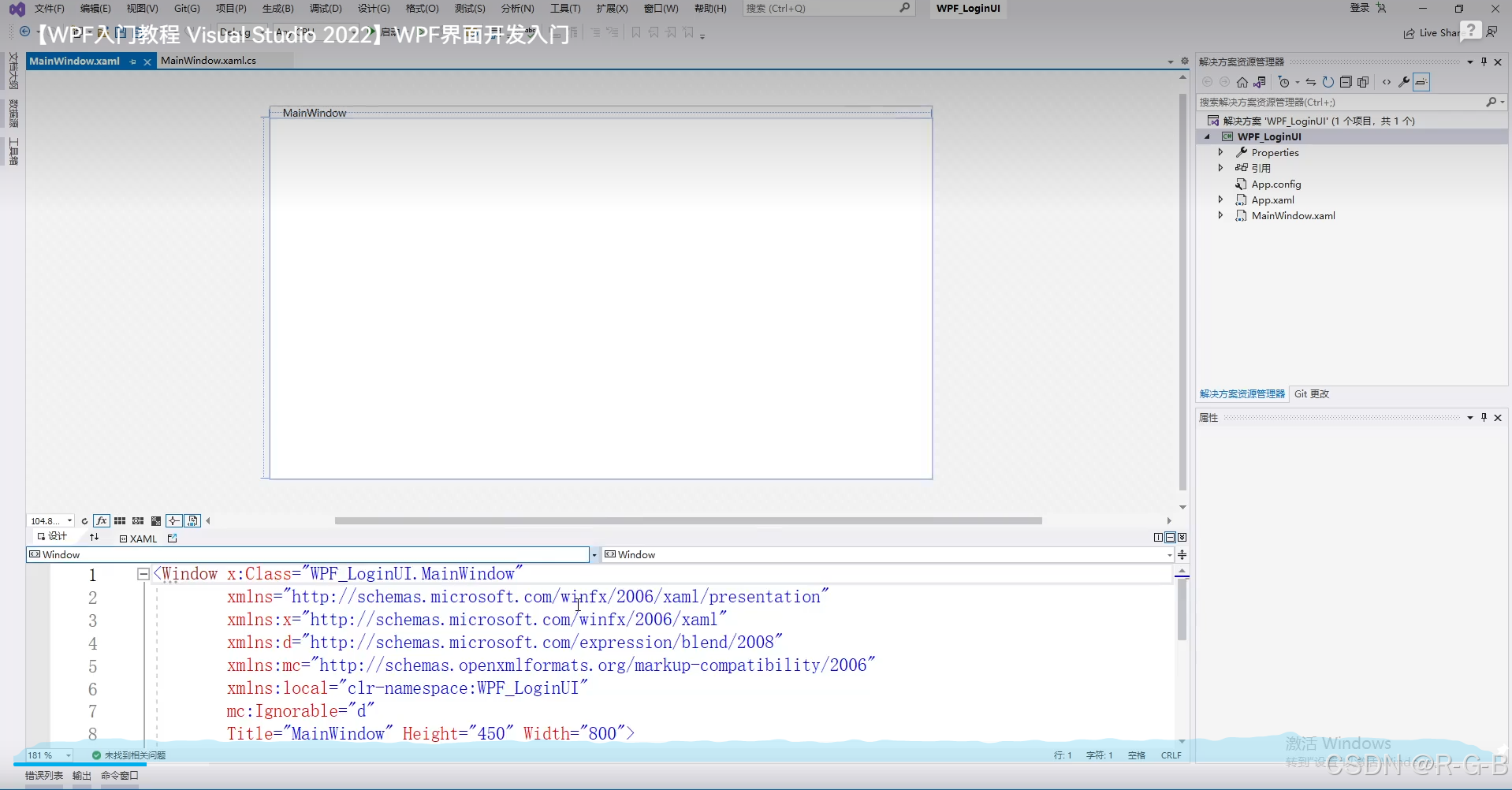Open the right Window member dropdown
Image resolution: width=1512 pixels, height=790 pixels.
tap(1169, 555)
